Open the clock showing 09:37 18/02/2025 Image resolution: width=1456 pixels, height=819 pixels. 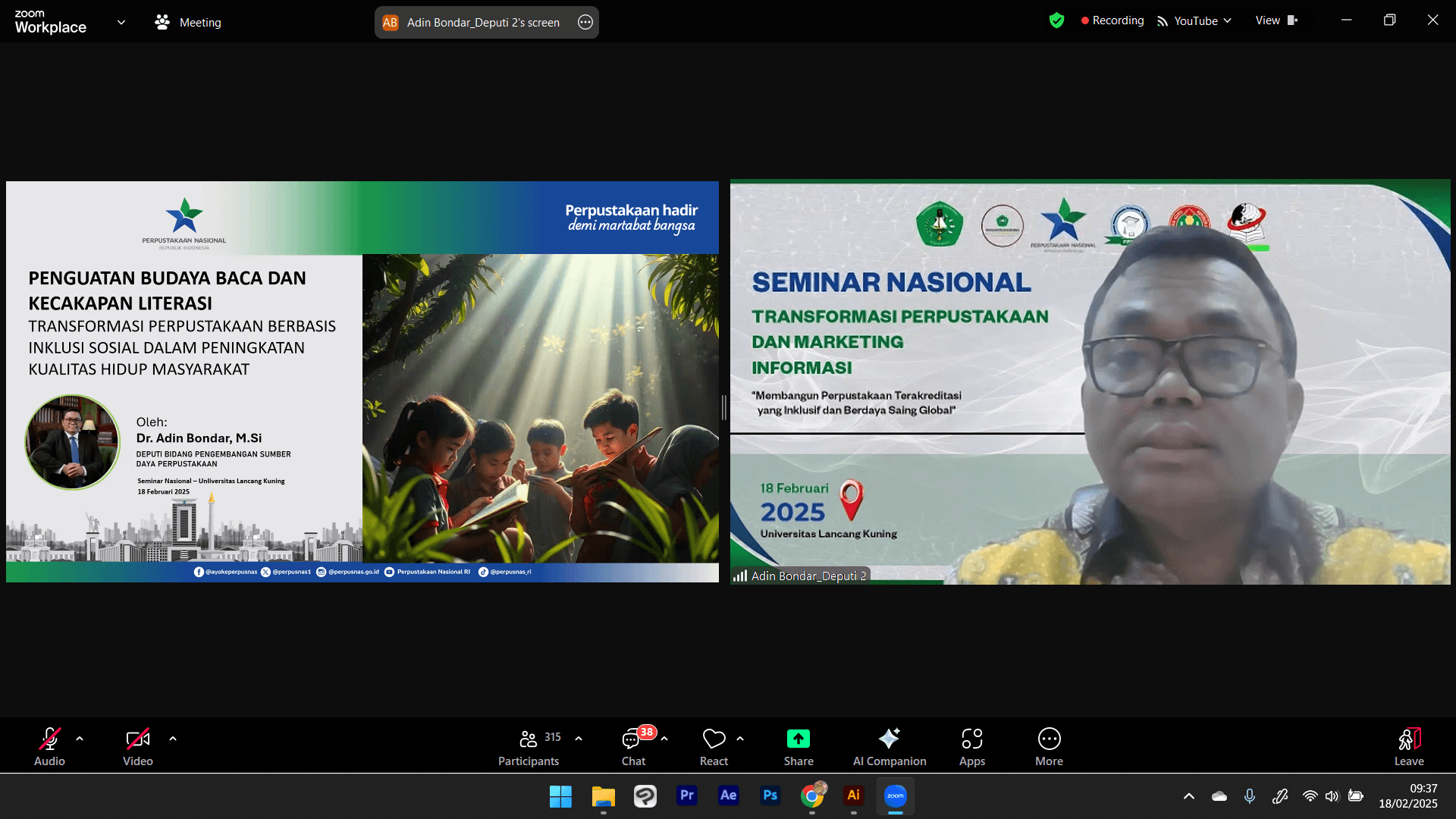(x=1408, y=796)
